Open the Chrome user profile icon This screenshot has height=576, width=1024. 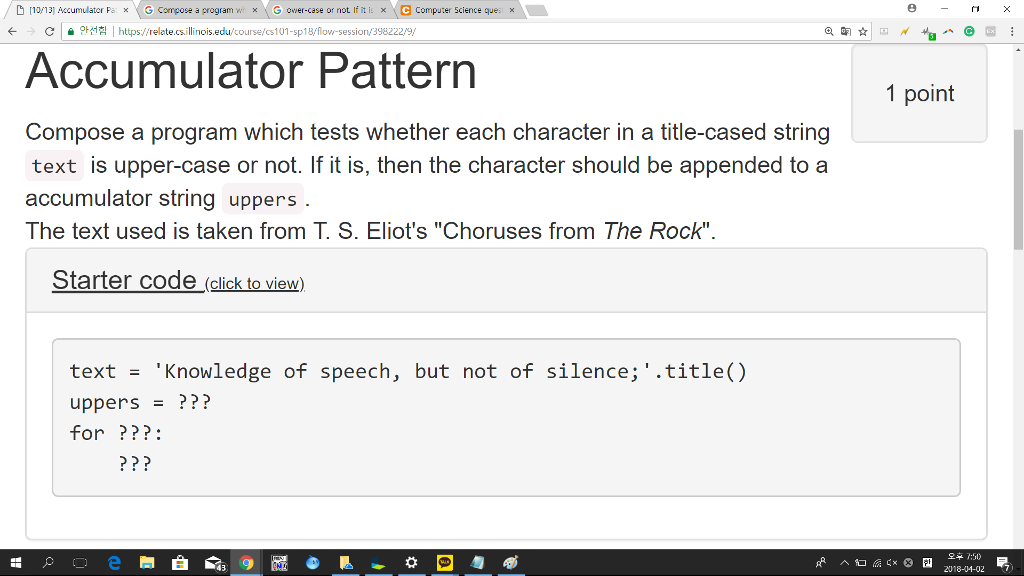909,9
